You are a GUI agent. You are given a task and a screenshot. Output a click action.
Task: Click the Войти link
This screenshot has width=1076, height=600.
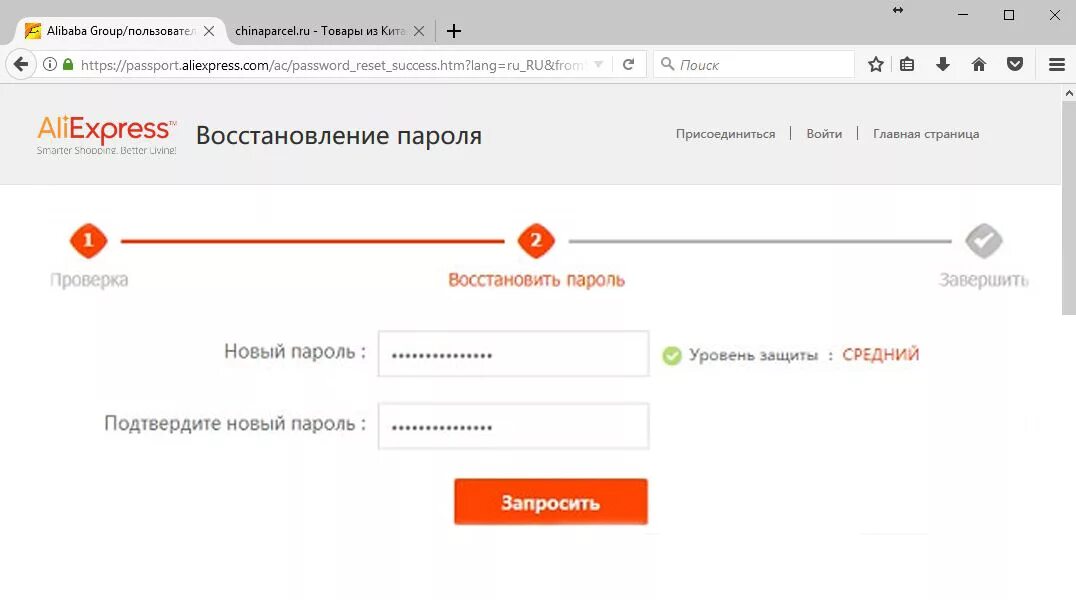pos(824,134)
